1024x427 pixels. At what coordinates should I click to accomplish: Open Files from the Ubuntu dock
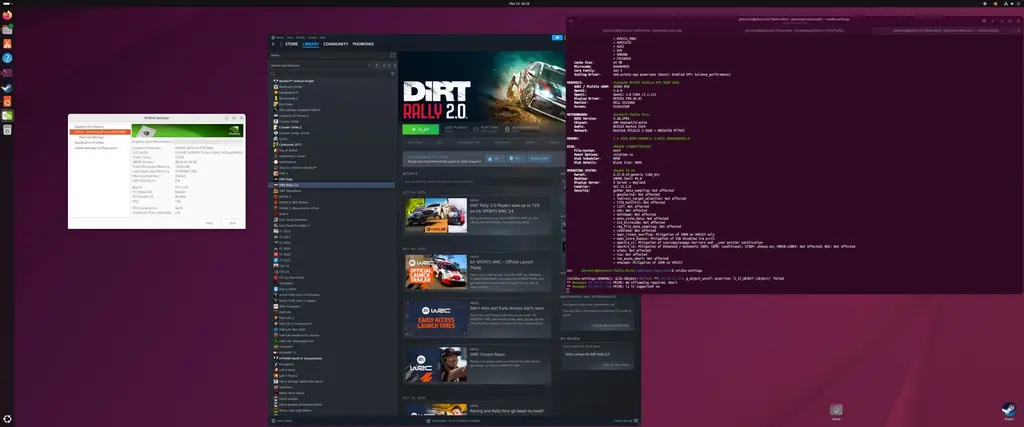click(7, 29)
